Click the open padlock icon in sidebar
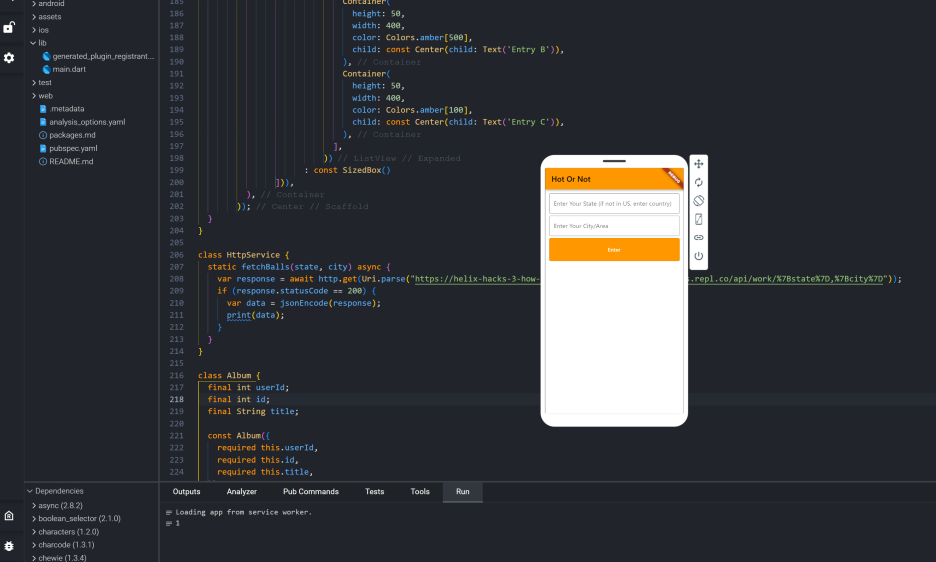This screenshot has width=936, height=562. [x=9, y=27]
